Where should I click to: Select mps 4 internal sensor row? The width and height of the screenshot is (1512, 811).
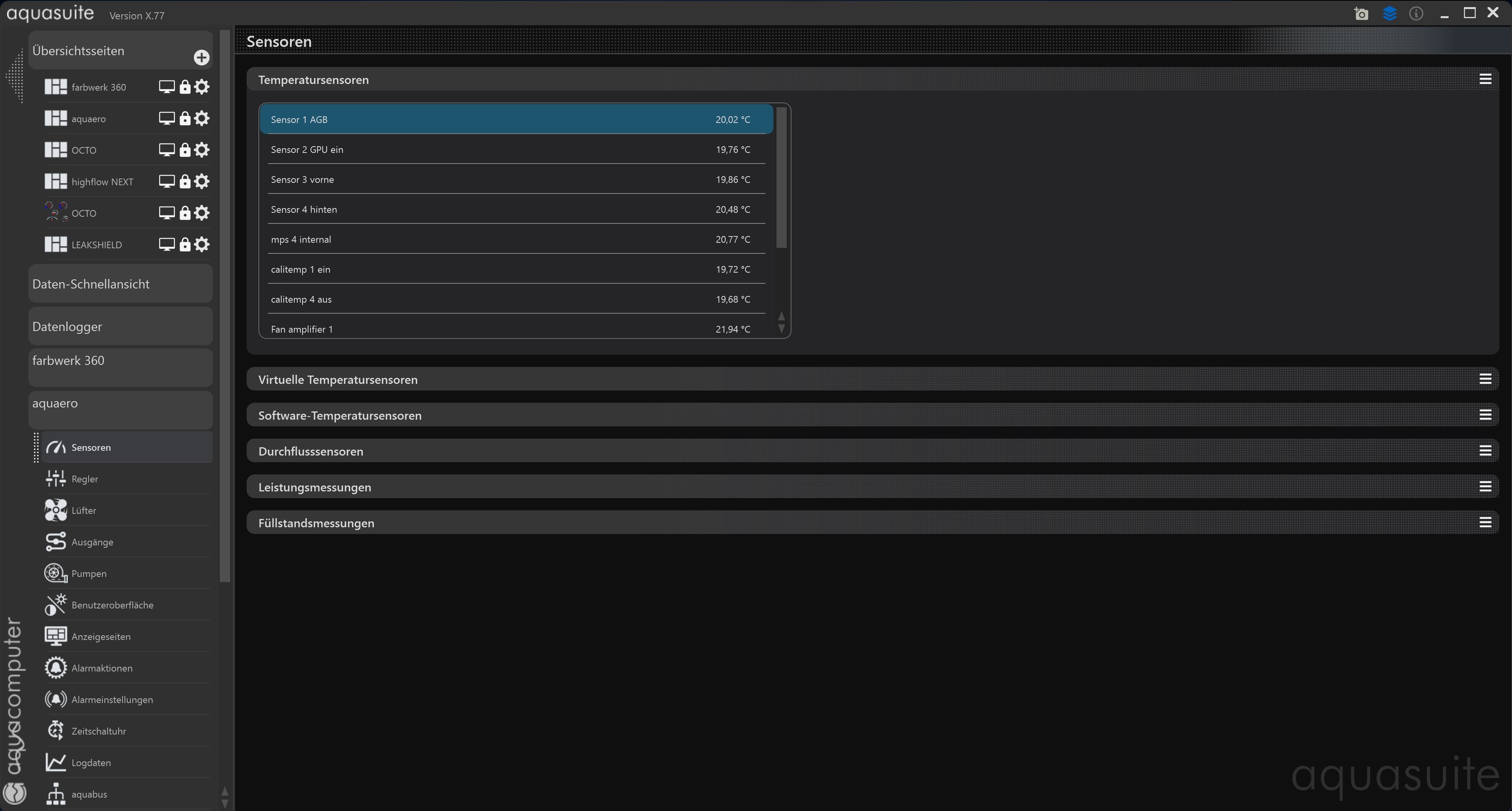click(516, 239)
